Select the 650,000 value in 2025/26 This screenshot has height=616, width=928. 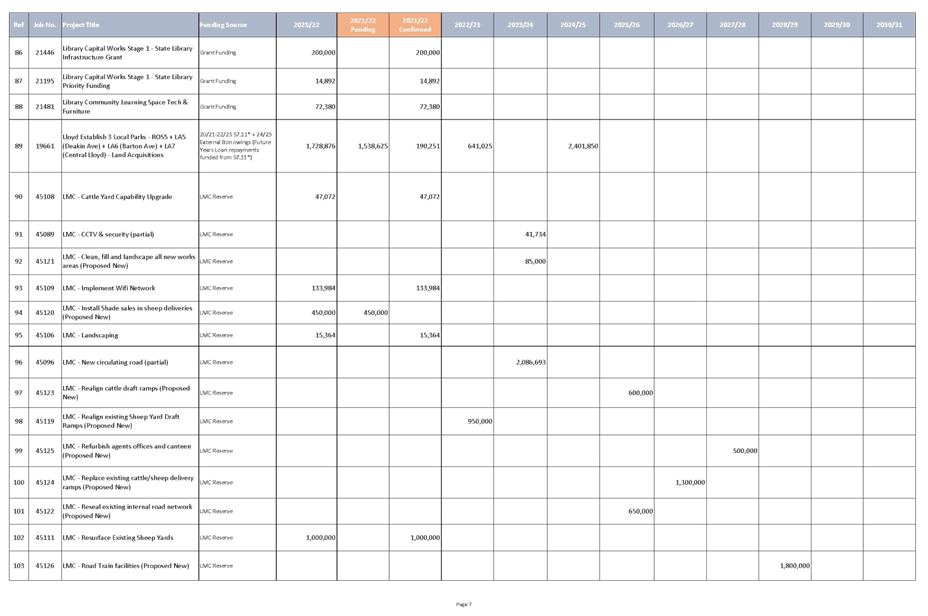[640, 511]
